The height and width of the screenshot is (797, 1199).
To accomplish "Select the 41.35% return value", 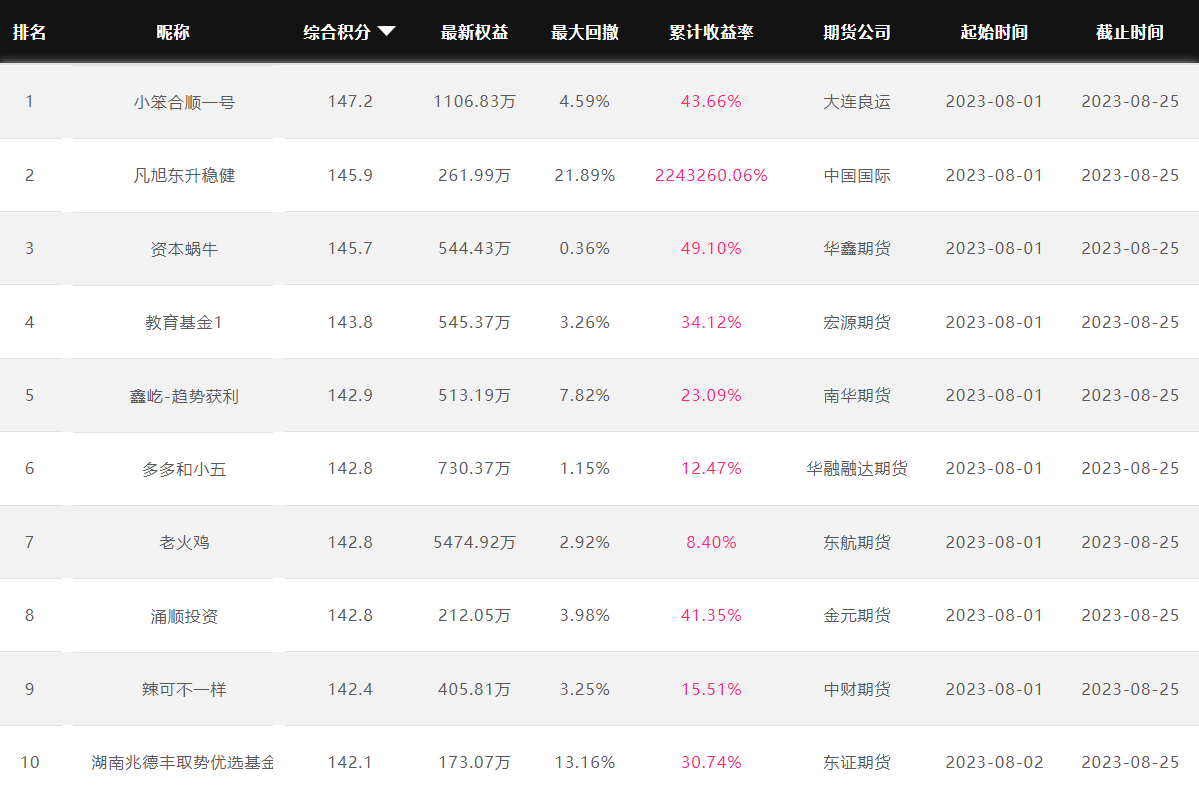I will coord(711,616).
